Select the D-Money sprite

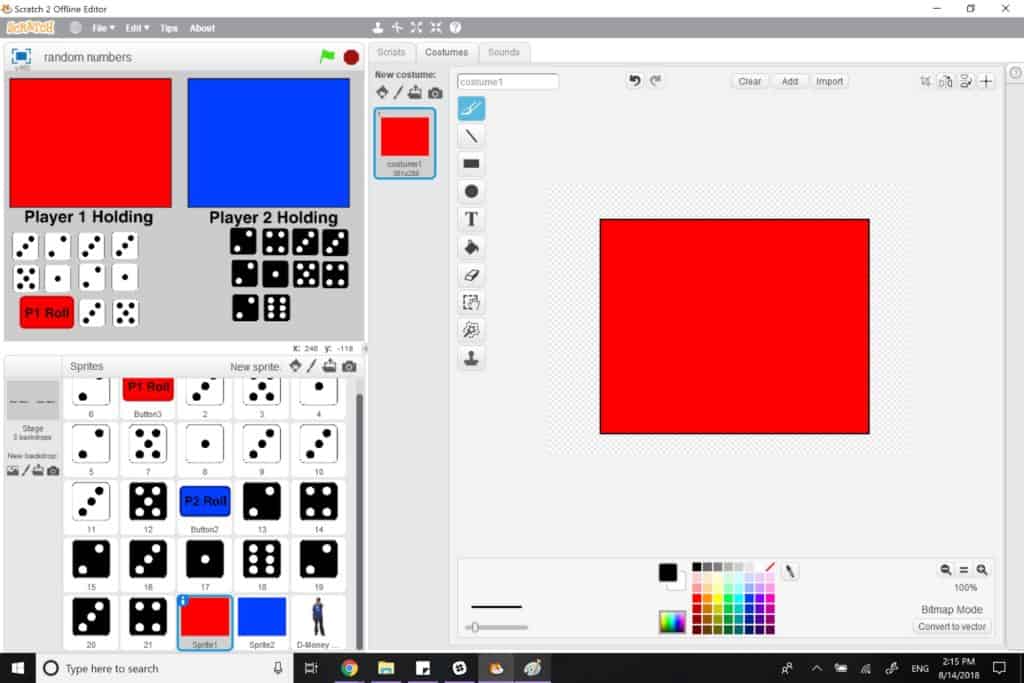coord(318,622)
